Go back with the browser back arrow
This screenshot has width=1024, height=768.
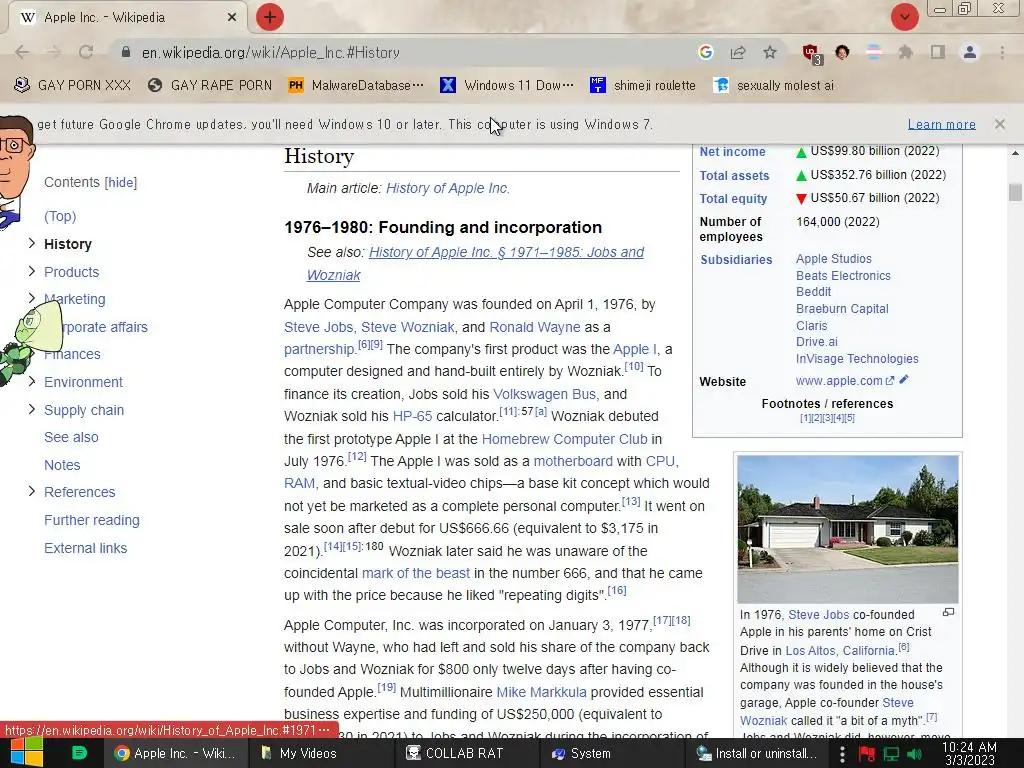[x=22, y=52]
